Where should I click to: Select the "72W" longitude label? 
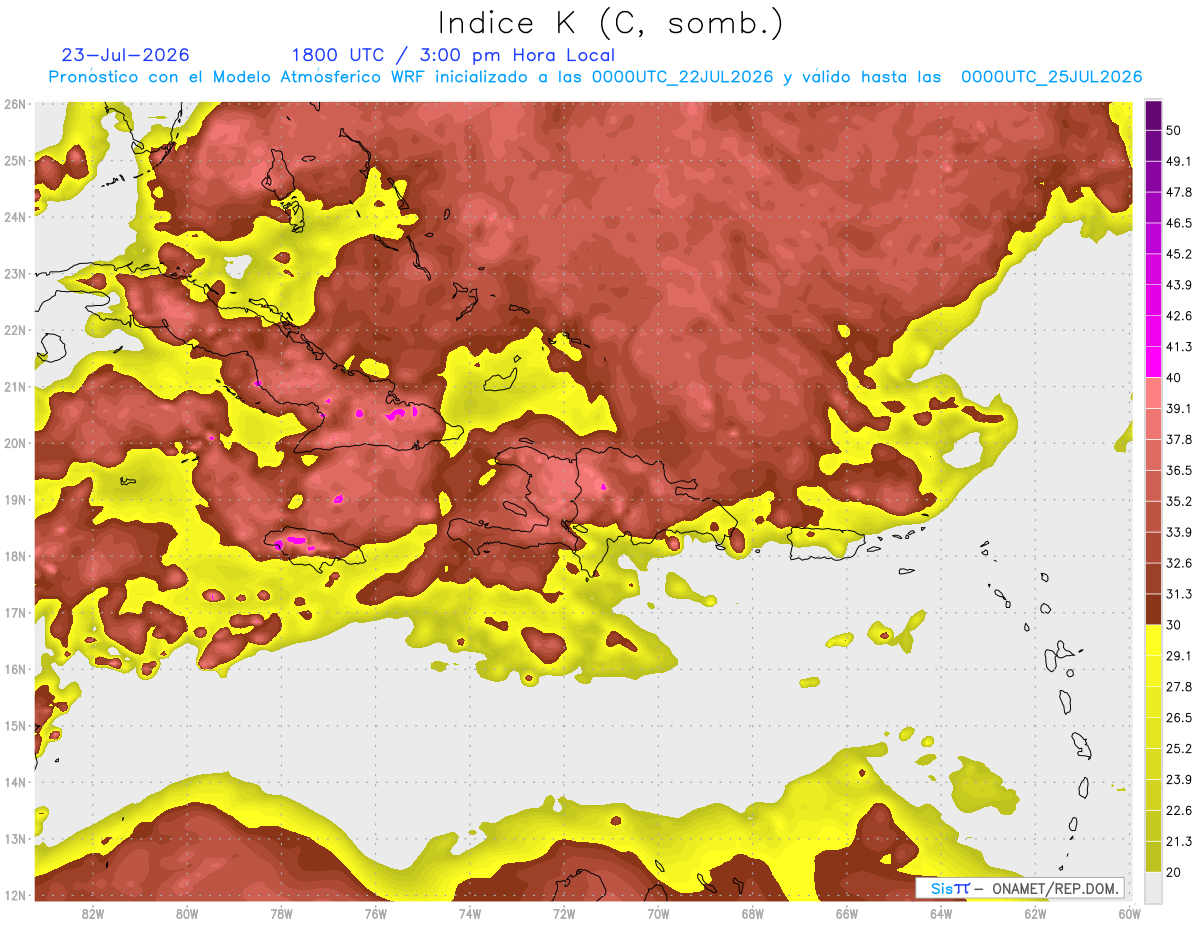tap(564, 913)
